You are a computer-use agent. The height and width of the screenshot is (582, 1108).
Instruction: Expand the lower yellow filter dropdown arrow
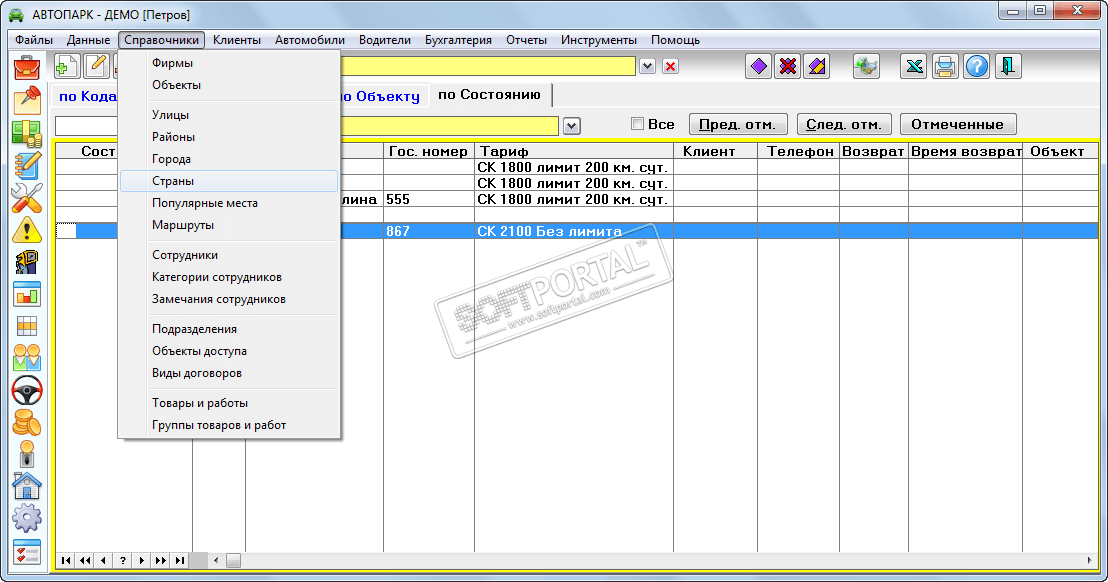point(572,126)
